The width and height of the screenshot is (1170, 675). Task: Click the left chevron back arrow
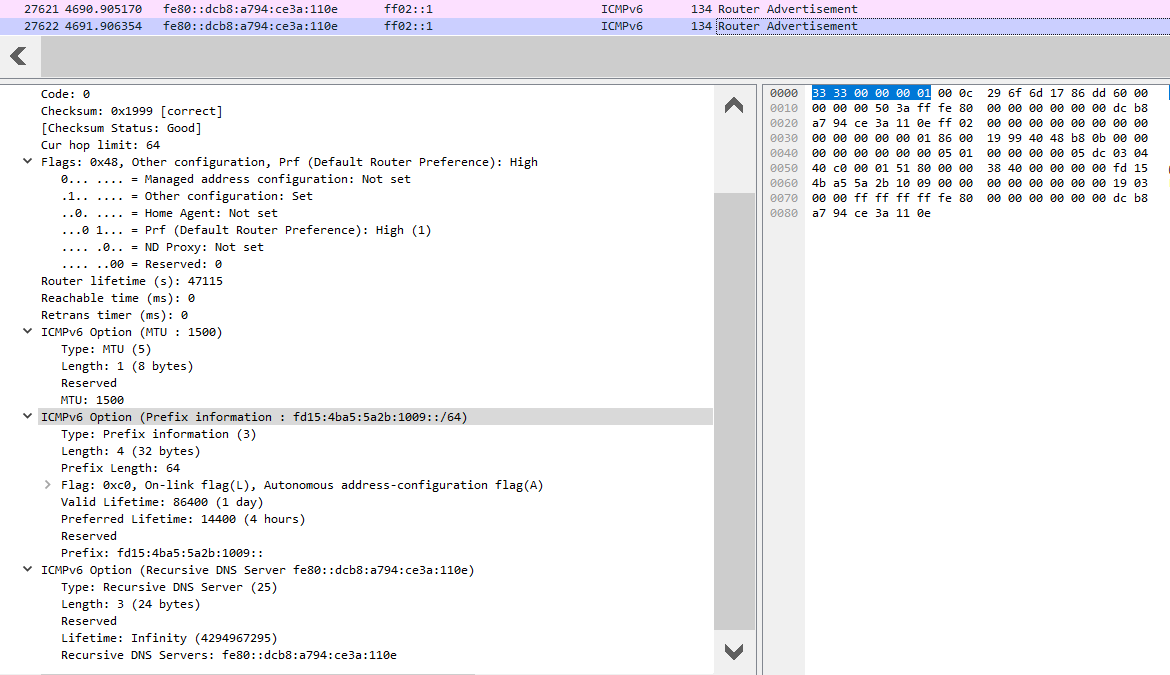tap(18, 57)
